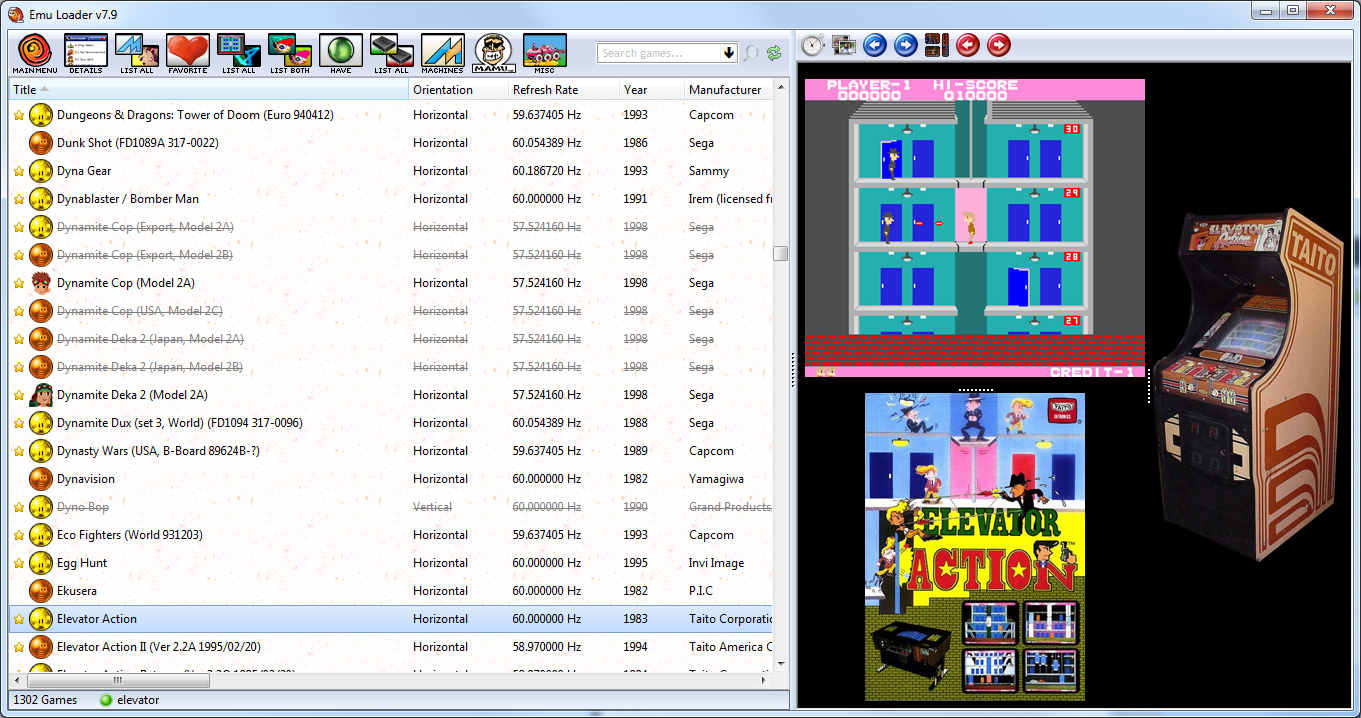Sort by the Refresh Rate column header
This screenshot has width=1361, height=718.
(x=564, y=90)
